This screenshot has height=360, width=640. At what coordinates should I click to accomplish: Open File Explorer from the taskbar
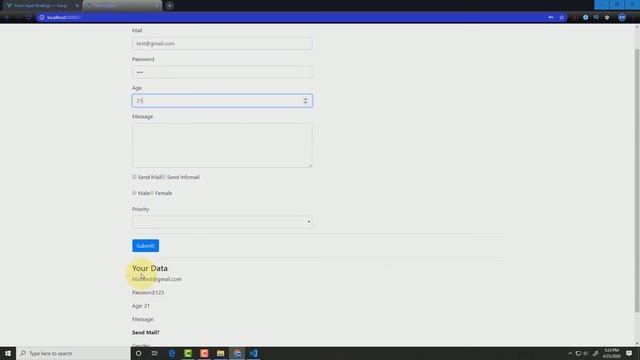pos(221,353)
